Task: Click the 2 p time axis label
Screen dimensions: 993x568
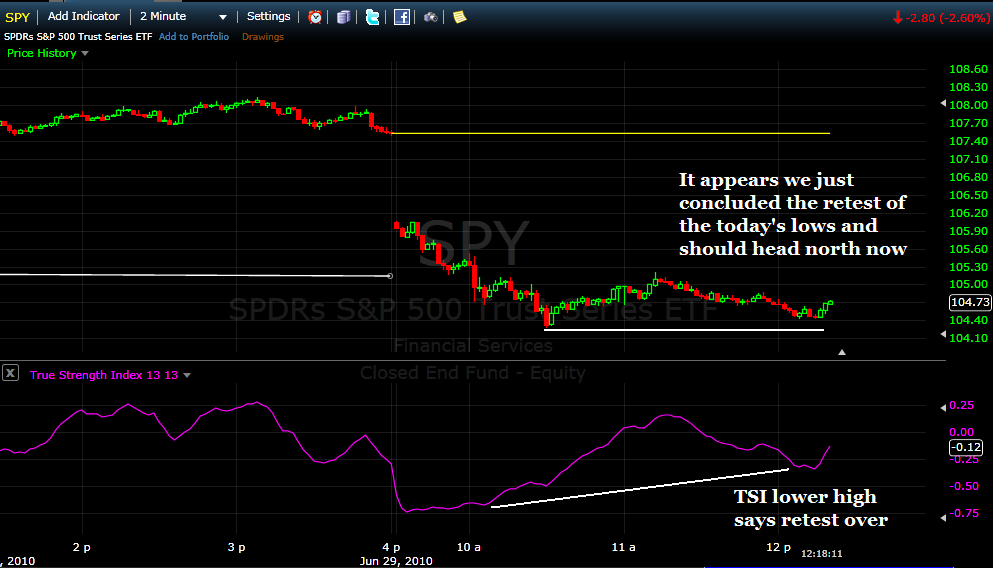Action: tap(82, 547)
